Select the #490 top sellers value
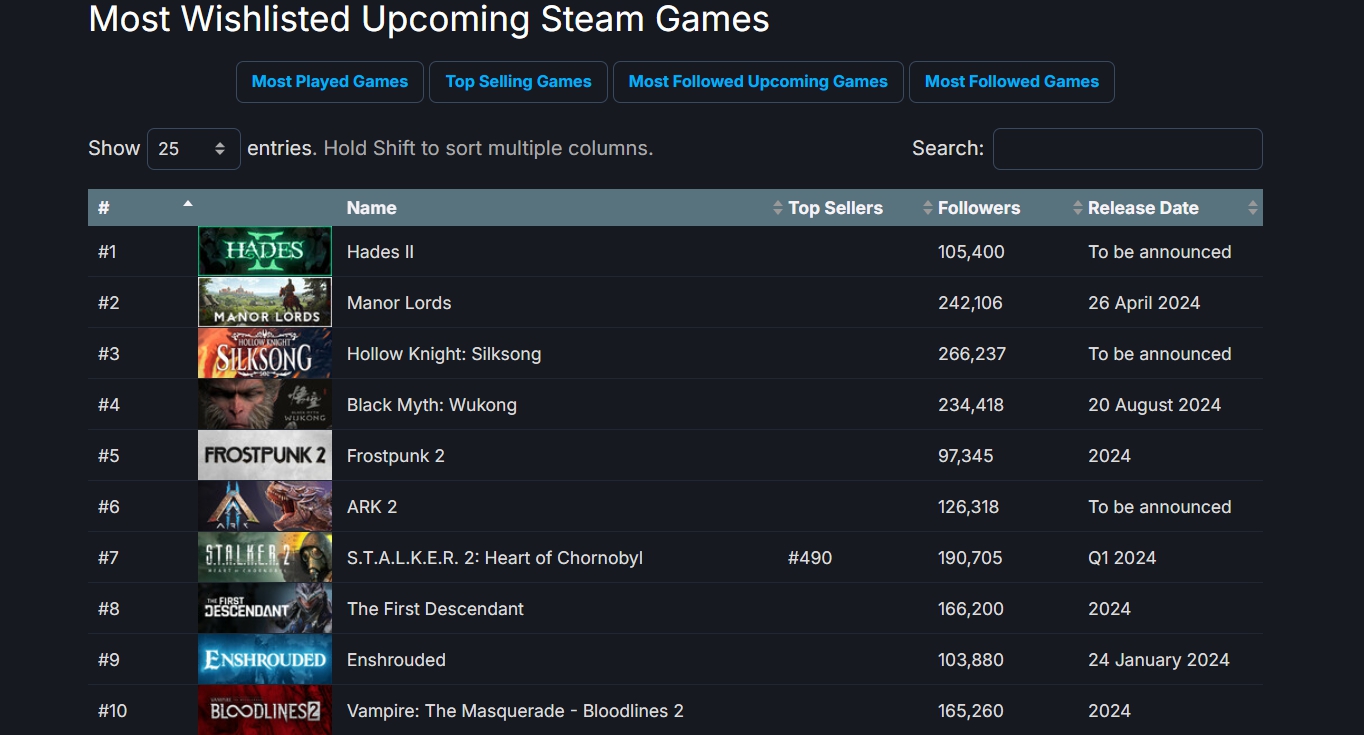Screen dimensions: 1364x735 [x=810, y=558]
